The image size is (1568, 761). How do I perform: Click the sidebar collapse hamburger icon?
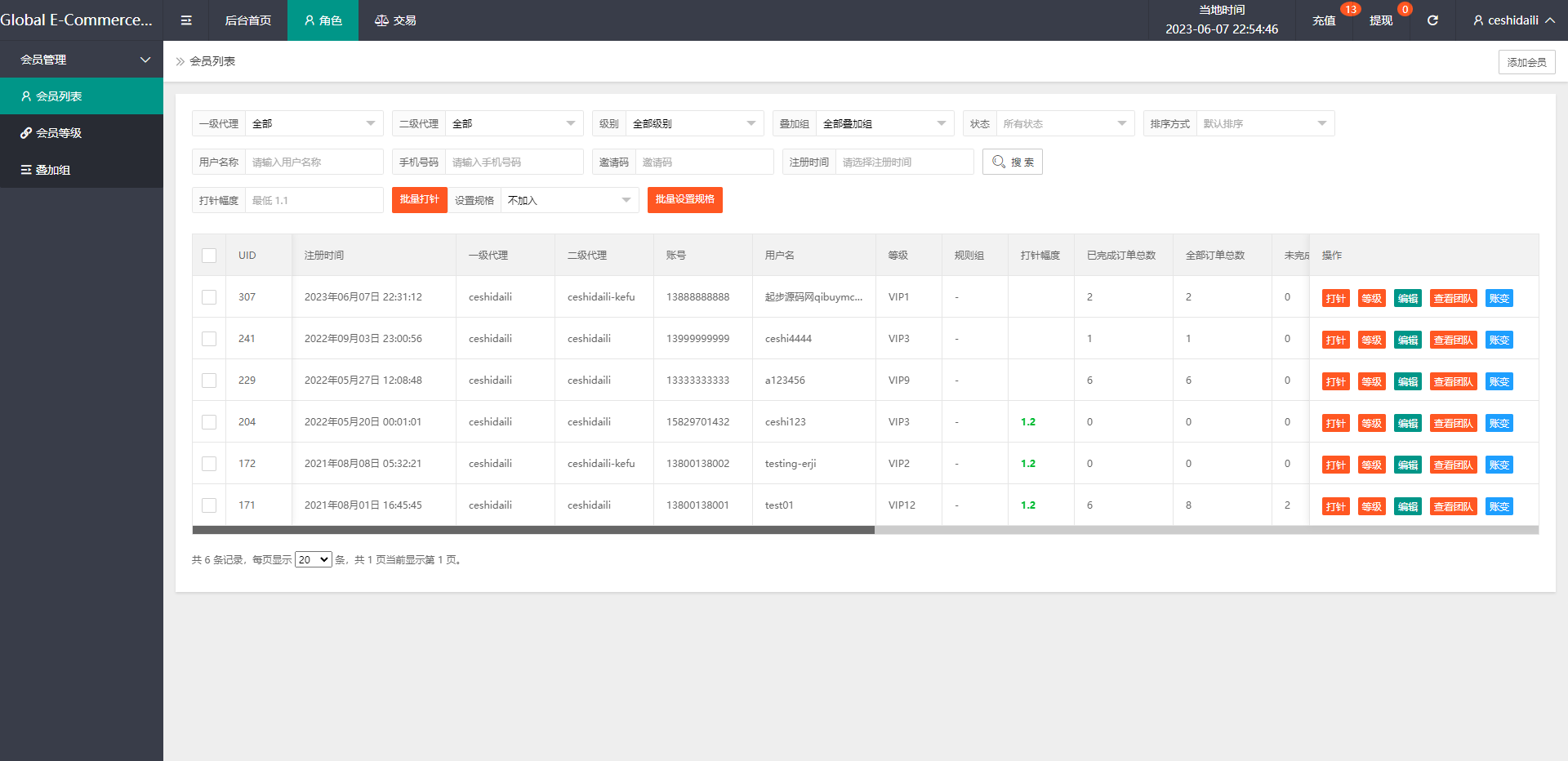[x=186, y=20]
